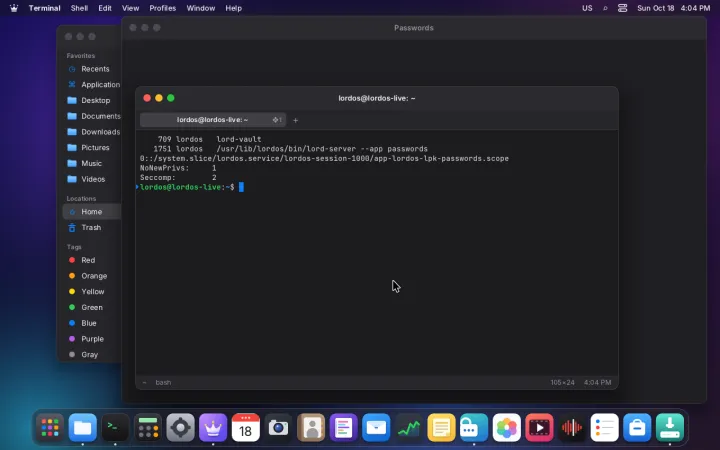Open the voice recorder waveform in dock
This screenshot has width=720, height=450.
pos(572,428)
